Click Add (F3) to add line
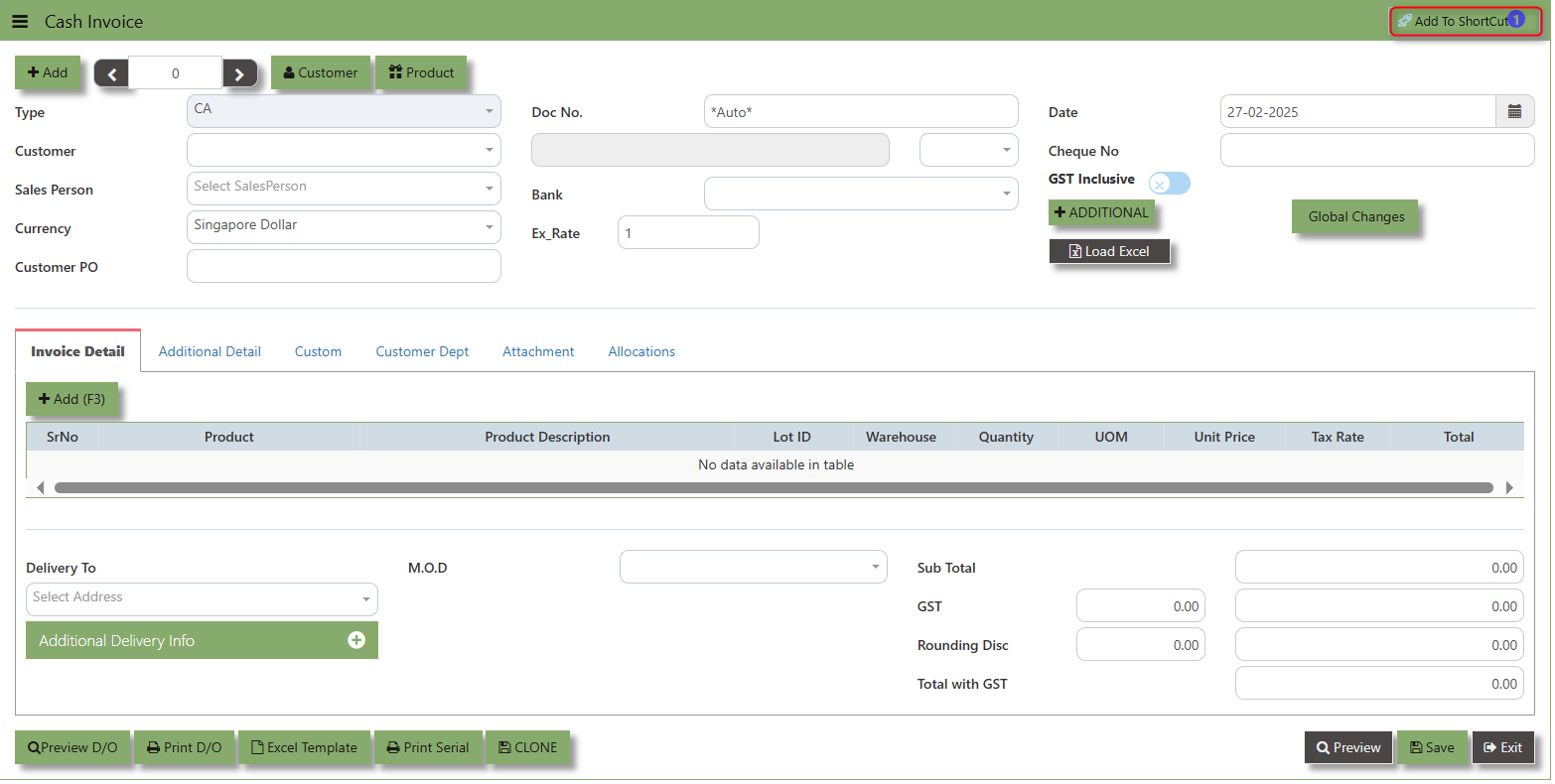 (71, 400)
